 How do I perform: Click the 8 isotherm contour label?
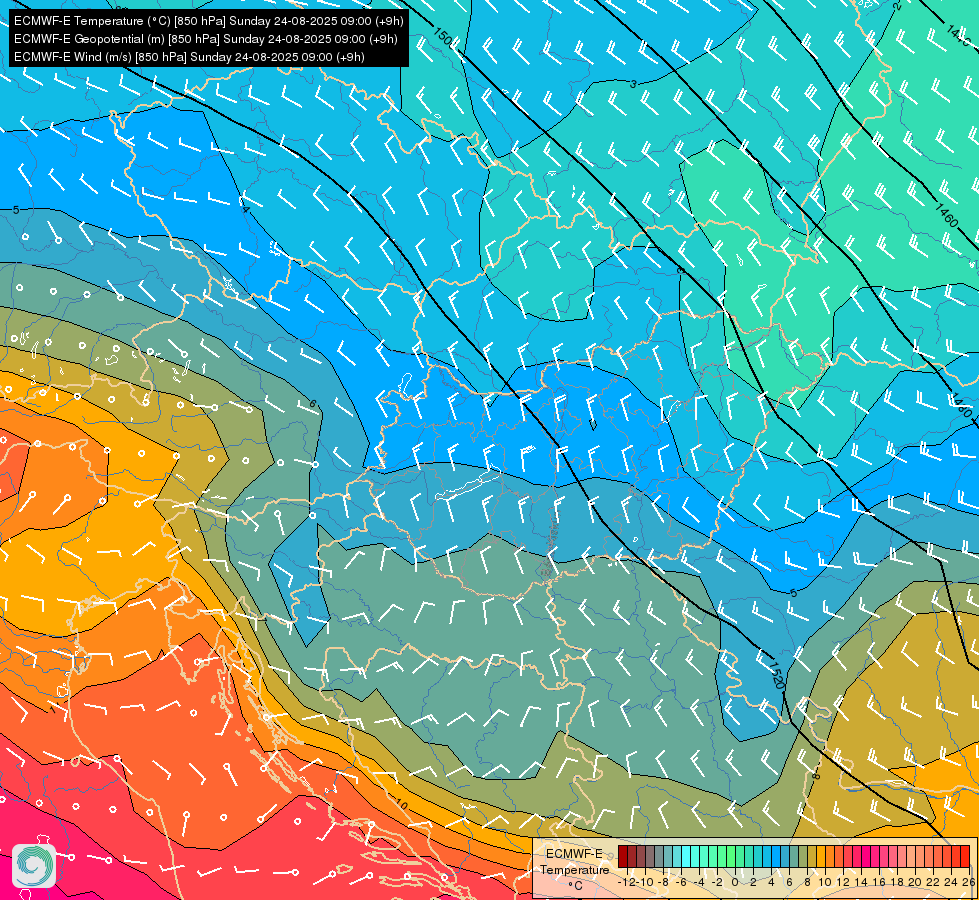tap(815, 775)
